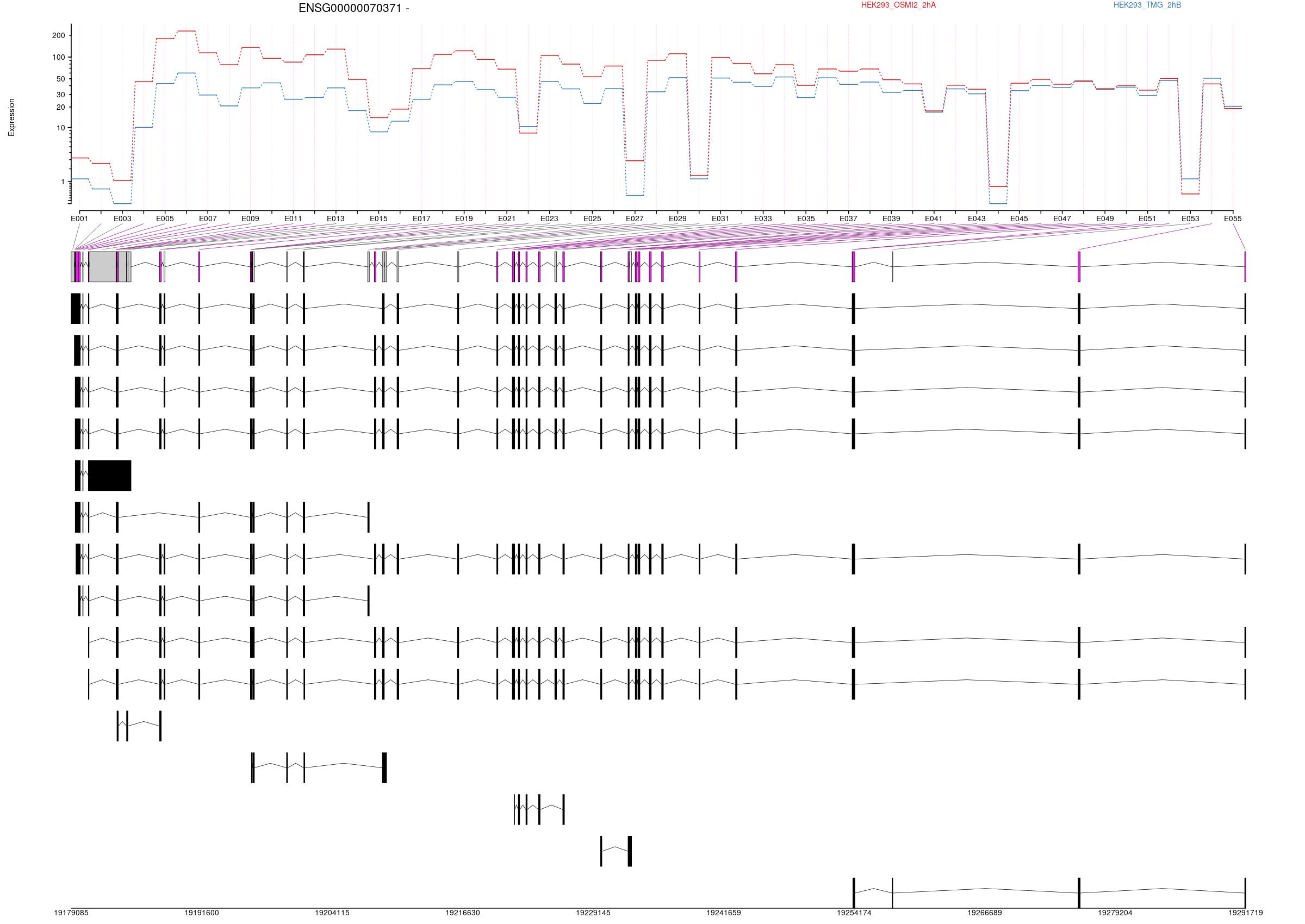Viewport: 1305px width, 924px height.
Task: Click genomic coordinate 19279204
Action: (x=1115, y=913)
